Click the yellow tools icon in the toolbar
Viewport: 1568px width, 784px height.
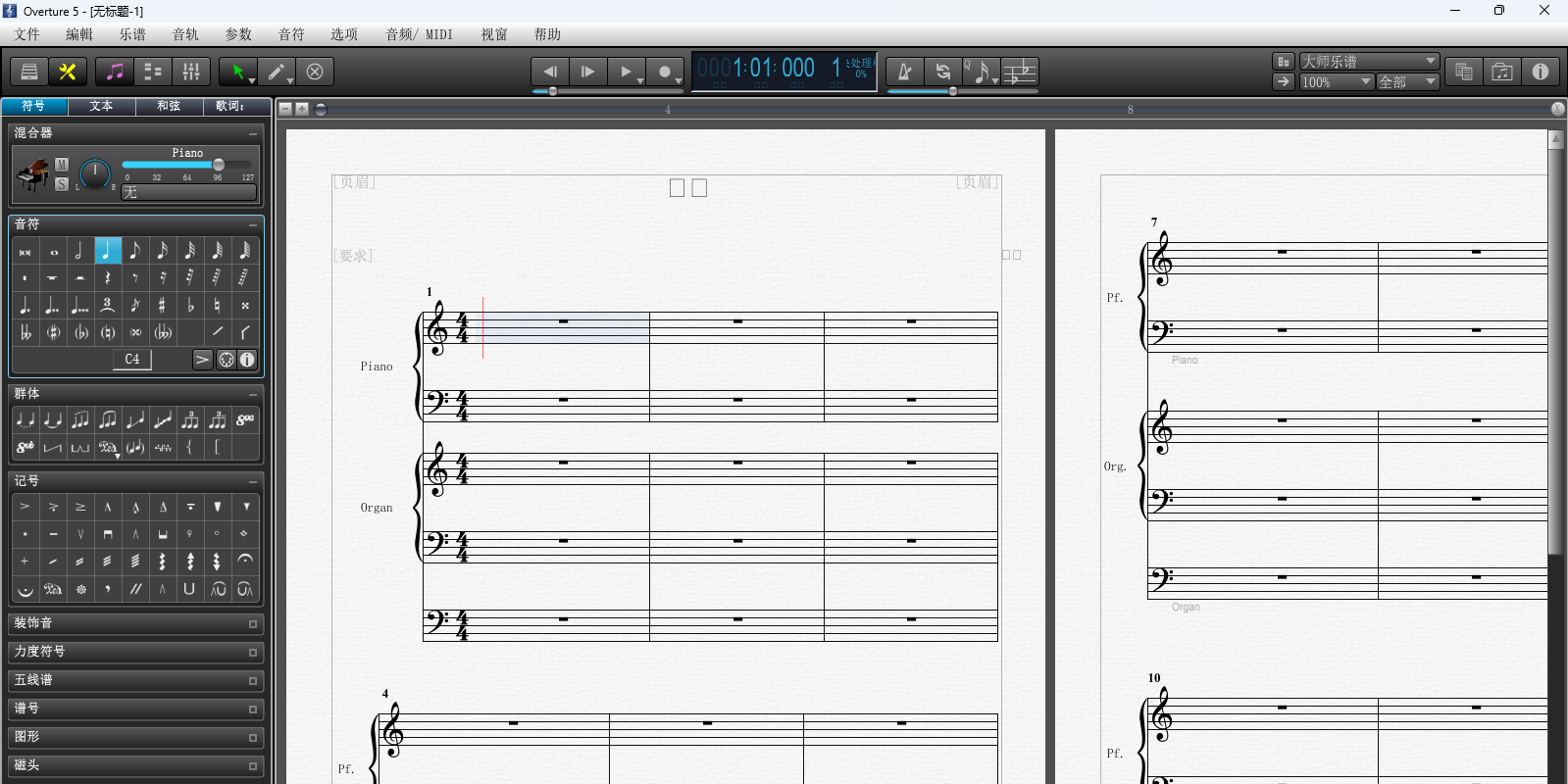pyautogui.click(x=68, y=72)
